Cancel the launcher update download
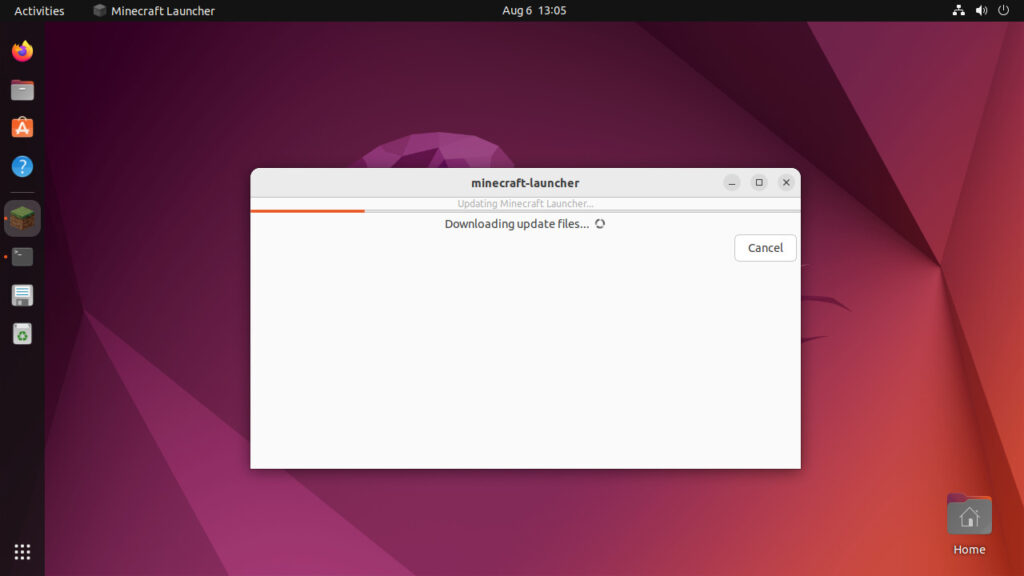Screen dimensions: 1024x576 [765, 248]
